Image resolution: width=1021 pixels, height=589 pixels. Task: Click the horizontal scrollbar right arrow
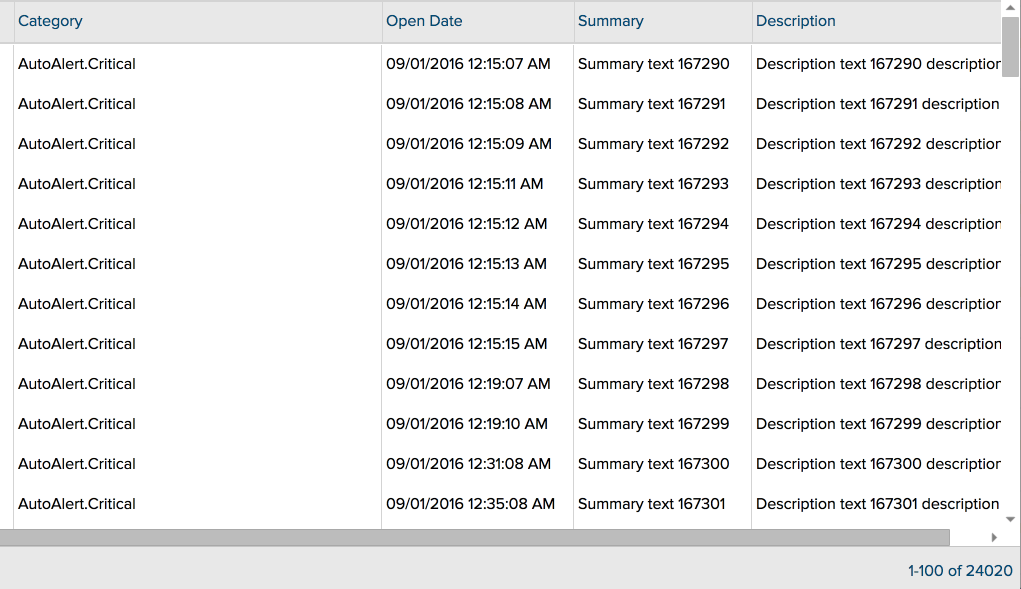(993, 537)
